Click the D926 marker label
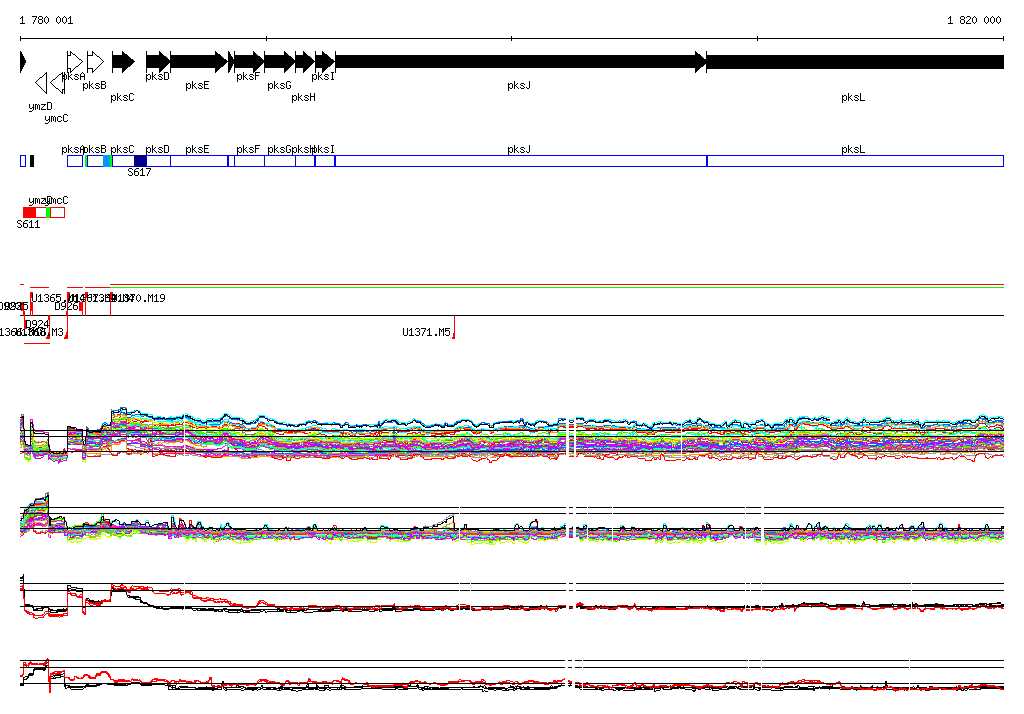Screen dimensions: 1024x714 66,306
